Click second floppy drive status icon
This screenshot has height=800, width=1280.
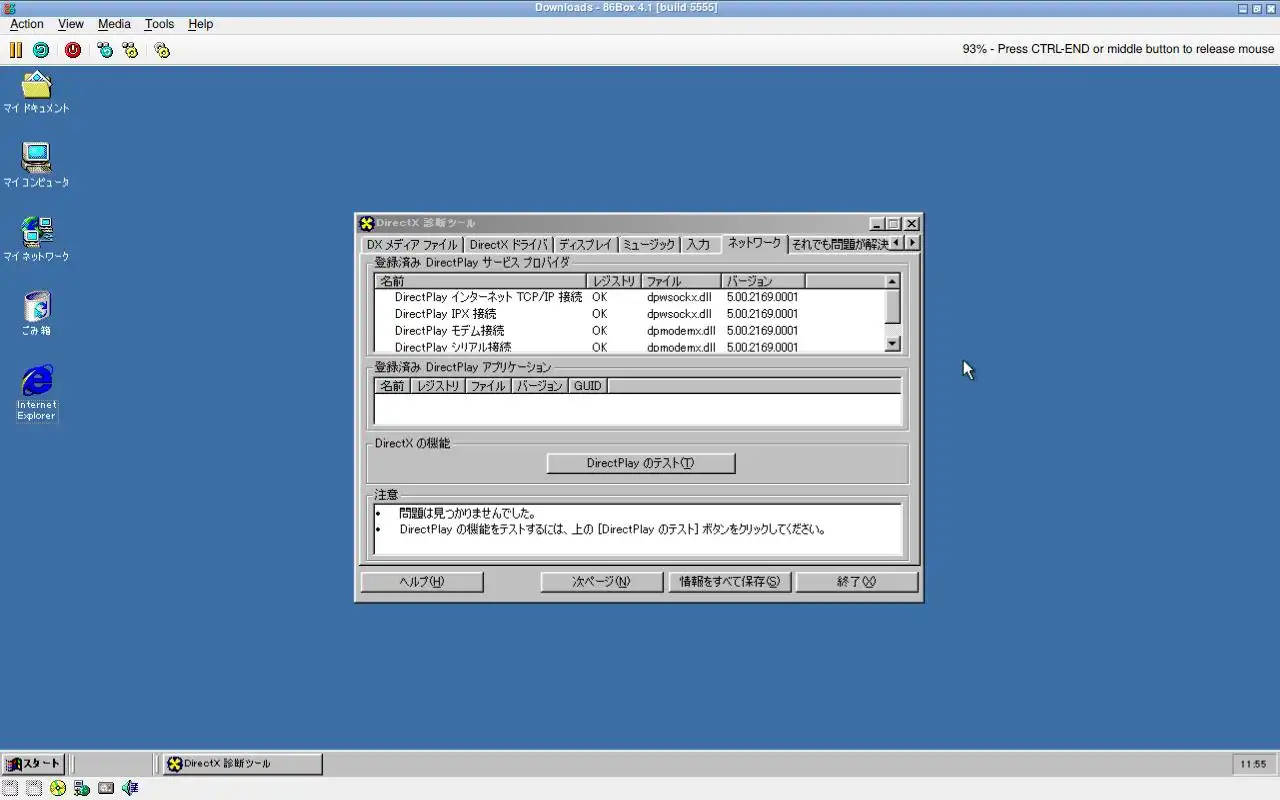point(34,788)
